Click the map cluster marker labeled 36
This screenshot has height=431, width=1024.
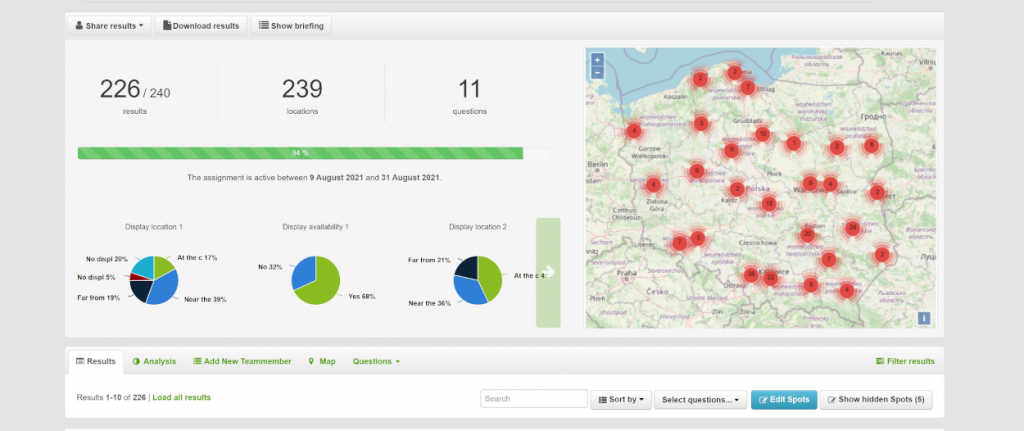pos(751,274)
